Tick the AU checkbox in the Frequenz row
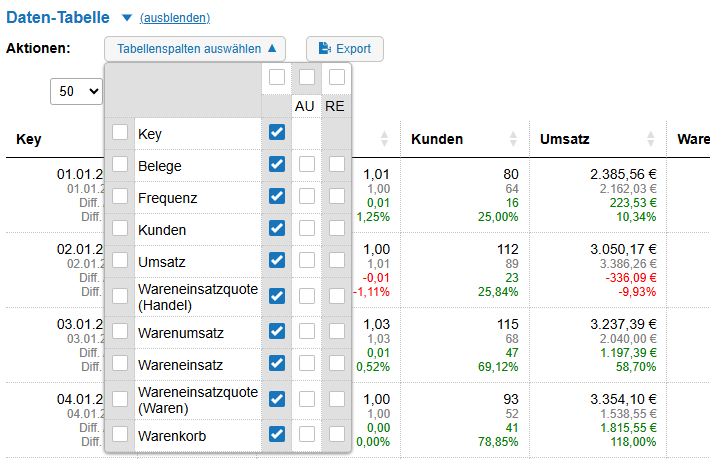 (x=307, y=196)
